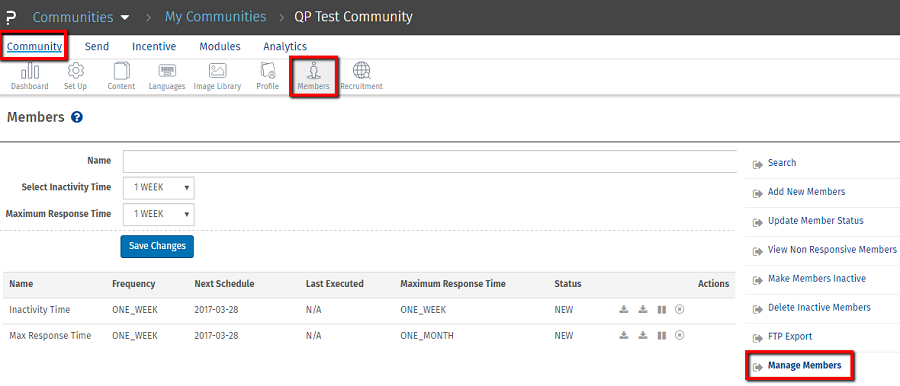Open Update Member Status link
The image size is (900, 386).
point(816,221)
